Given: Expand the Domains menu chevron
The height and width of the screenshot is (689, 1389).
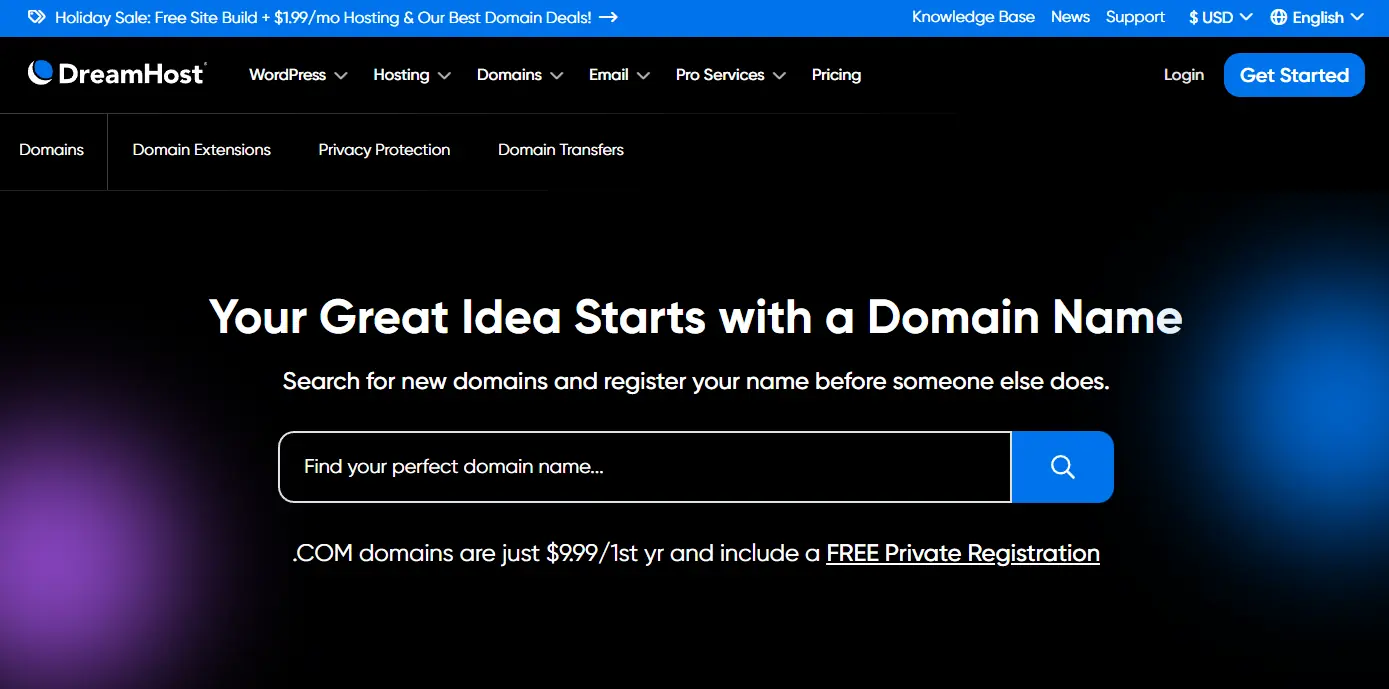Looking at the screenshot, I should (556, 76).
